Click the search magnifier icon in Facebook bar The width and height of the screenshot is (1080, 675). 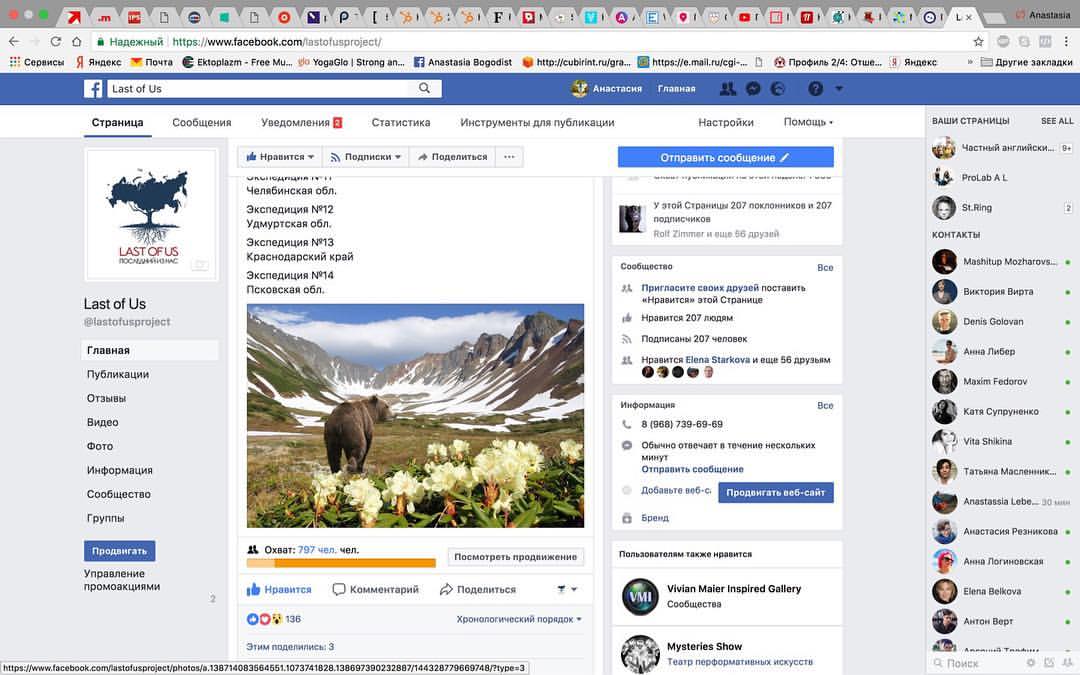[424, 88]
